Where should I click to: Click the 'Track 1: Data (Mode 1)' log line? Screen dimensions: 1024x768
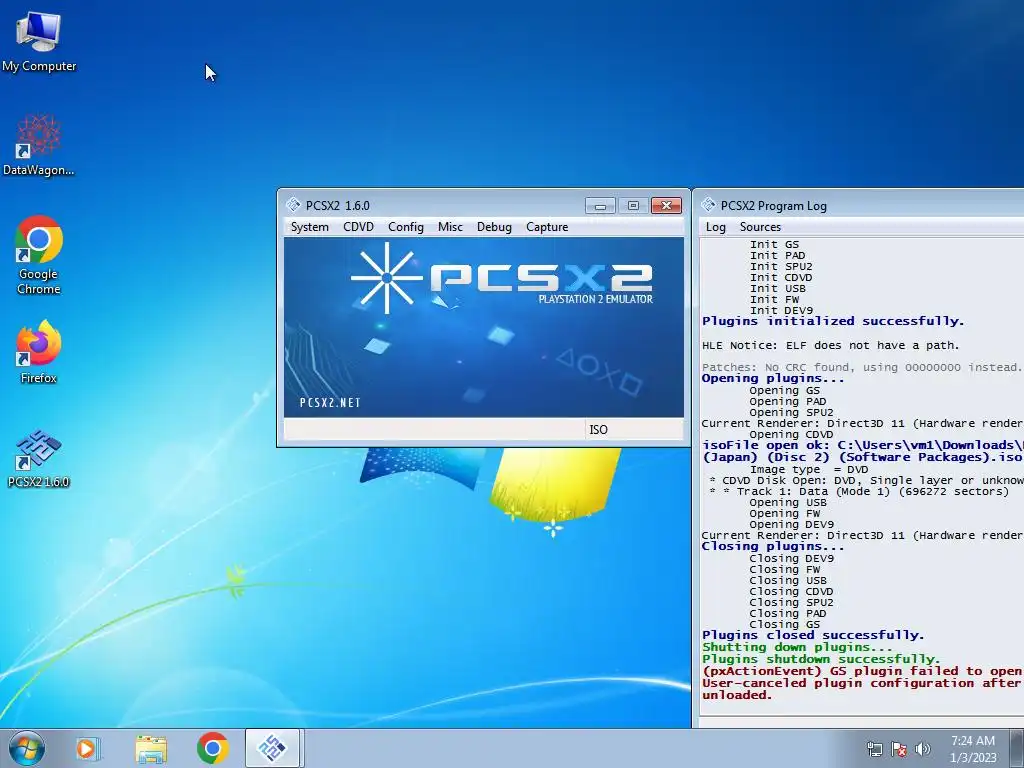859,491
